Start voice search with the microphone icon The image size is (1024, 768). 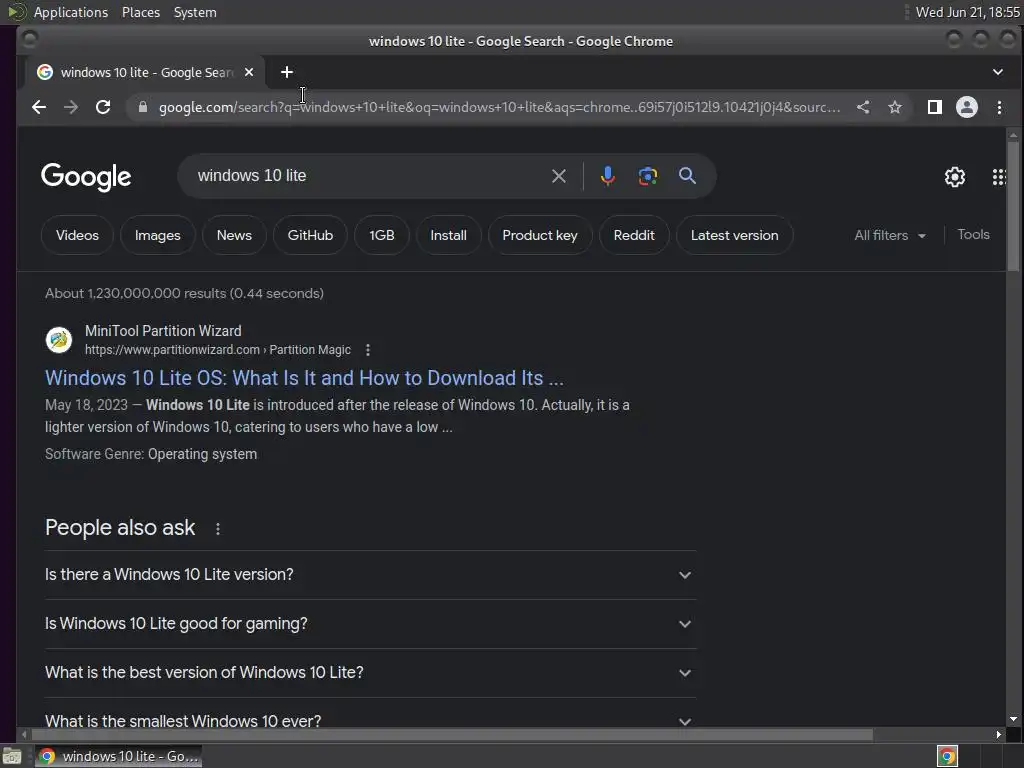coord(607,176)
